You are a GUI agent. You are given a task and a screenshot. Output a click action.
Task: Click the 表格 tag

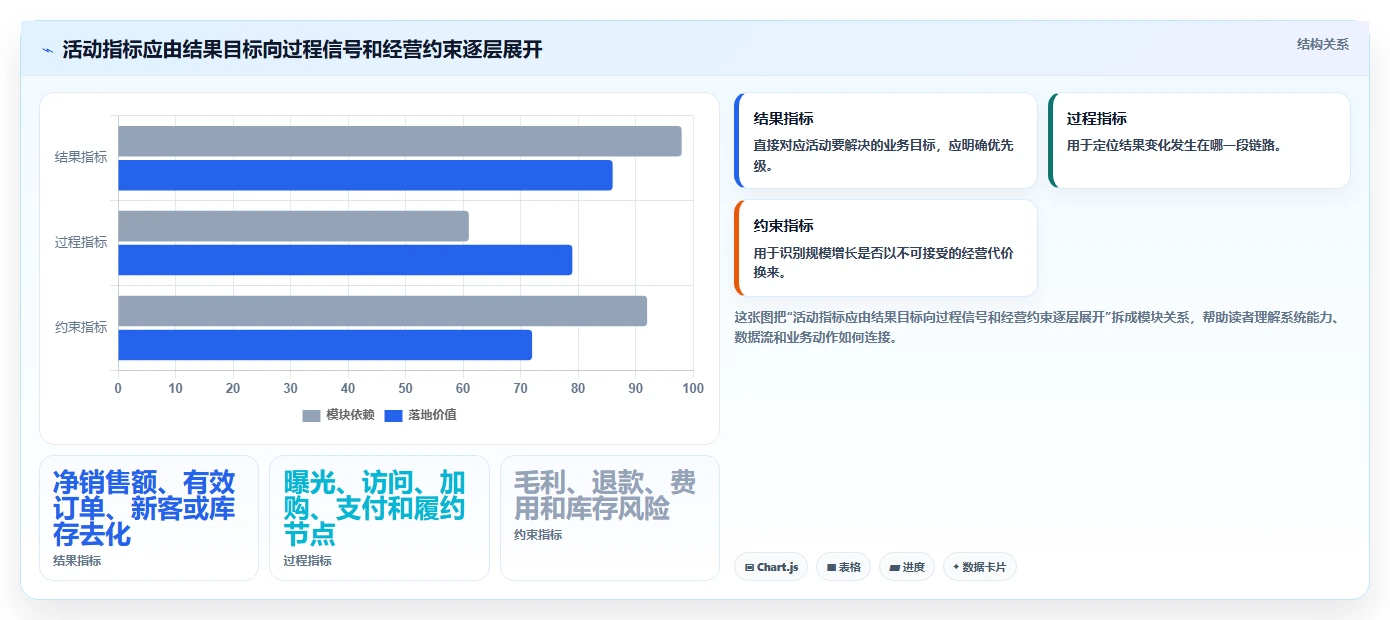843,567
